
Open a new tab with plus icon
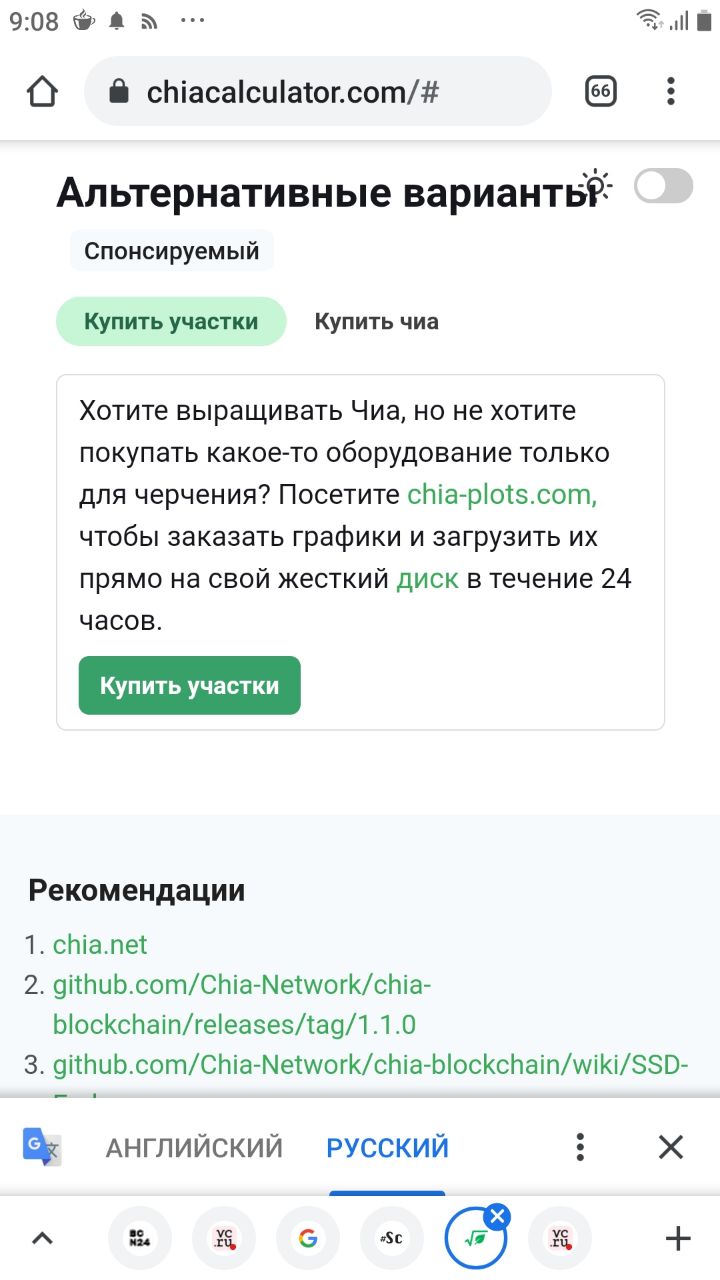[678, 1239]
